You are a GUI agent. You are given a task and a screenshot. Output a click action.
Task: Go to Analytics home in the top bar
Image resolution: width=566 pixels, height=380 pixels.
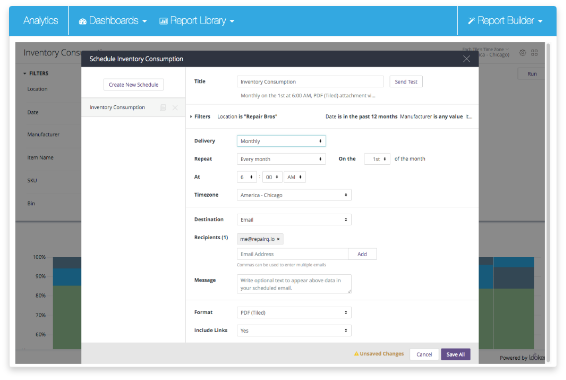[40, 21]
